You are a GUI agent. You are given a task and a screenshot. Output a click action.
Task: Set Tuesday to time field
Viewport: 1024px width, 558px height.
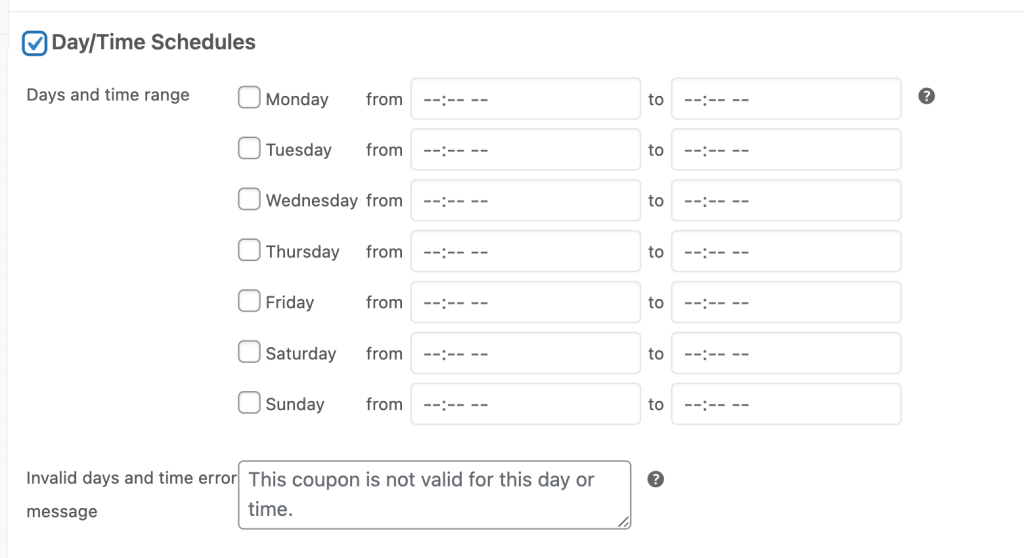click(786, 150)
